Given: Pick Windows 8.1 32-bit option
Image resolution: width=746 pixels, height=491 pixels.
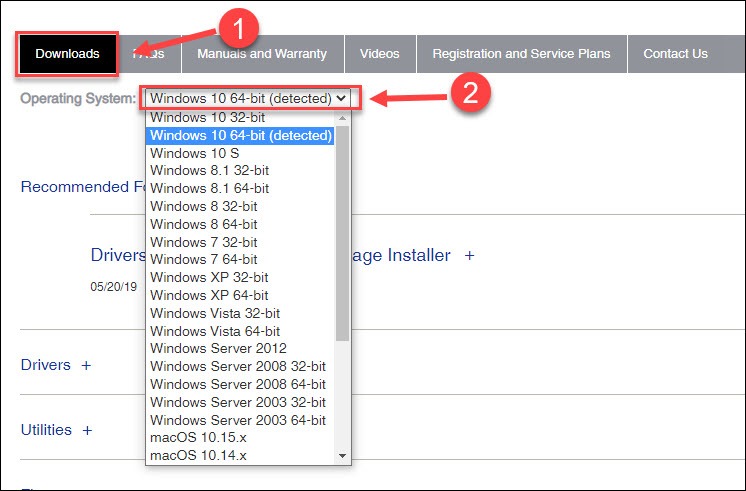Looking at the screenshot, I should pos(240,170).
